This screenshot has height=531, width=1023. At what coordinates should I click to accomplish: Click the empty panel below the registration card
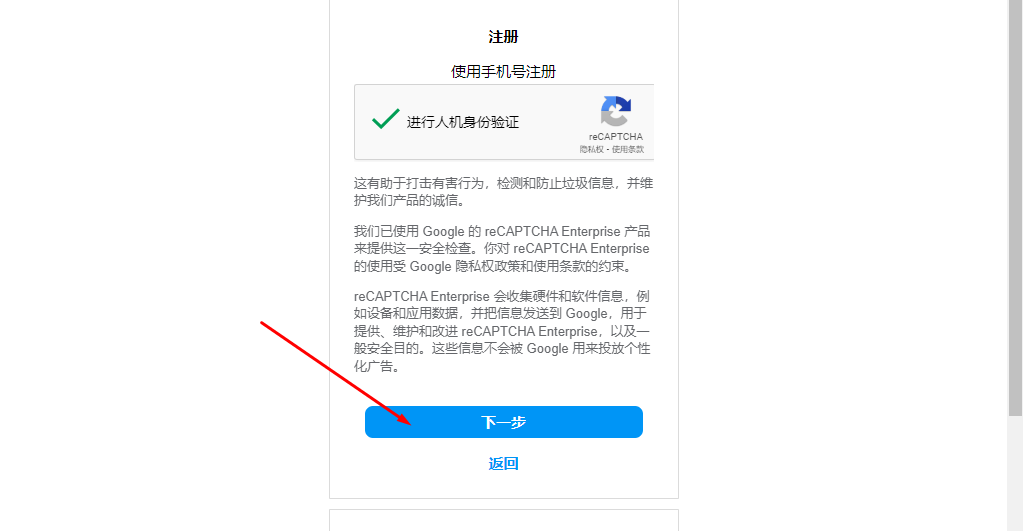[x=504, y=521]
